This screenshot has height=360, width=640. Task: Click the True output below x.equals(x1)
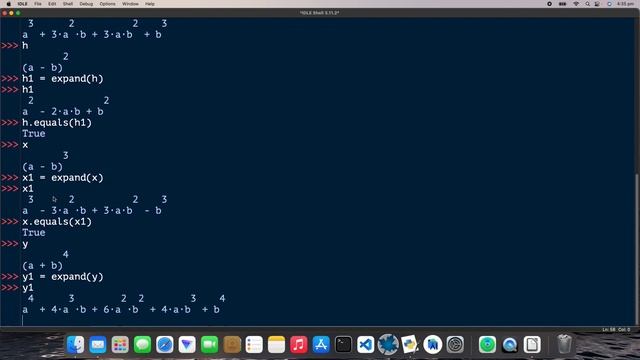pos(34,233)
